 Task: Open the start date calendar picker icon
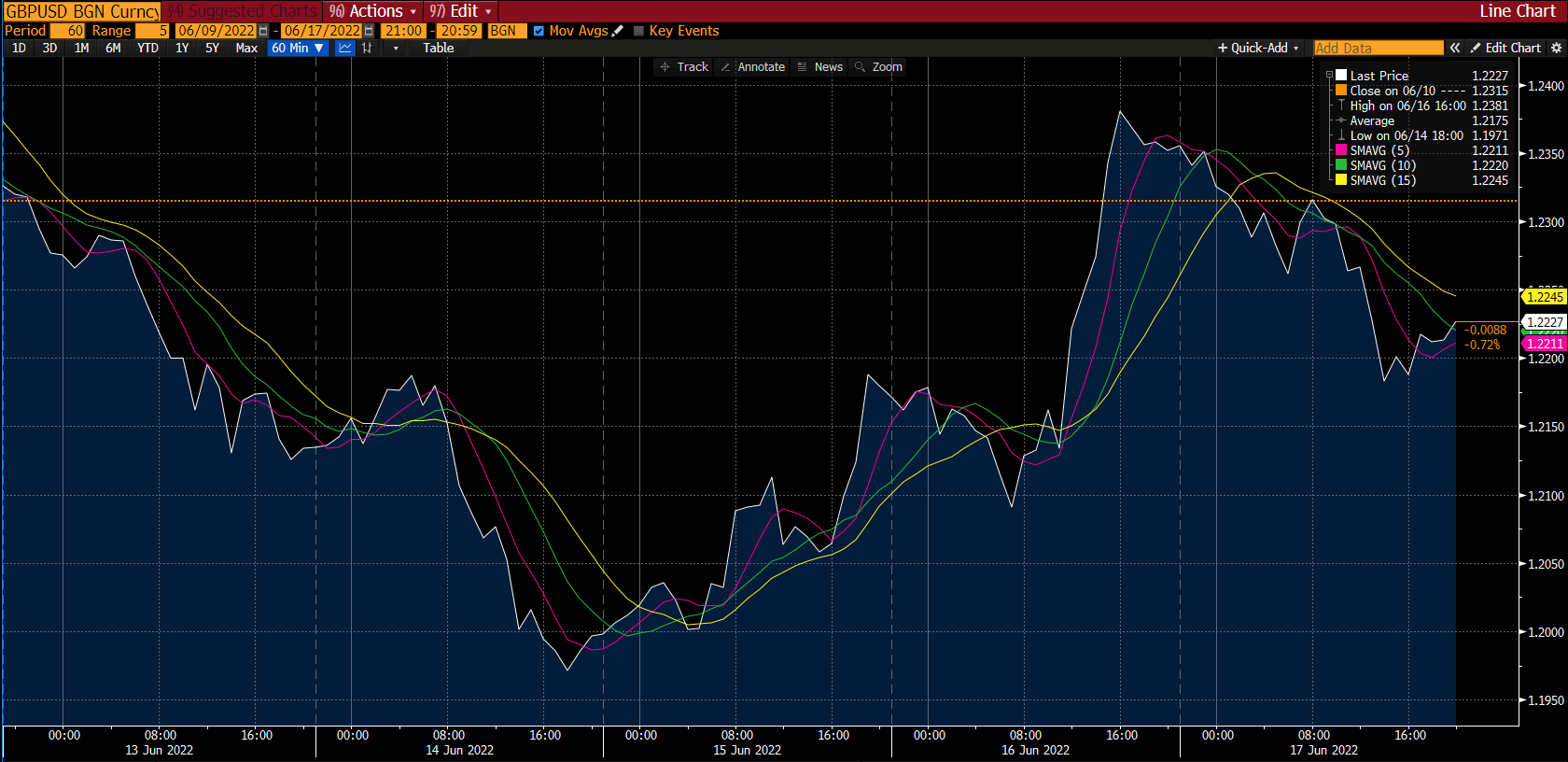[263, 31]
